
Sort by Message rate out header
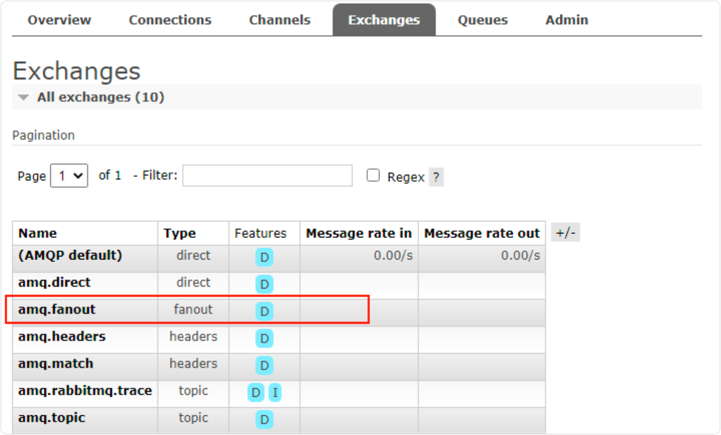482,234
